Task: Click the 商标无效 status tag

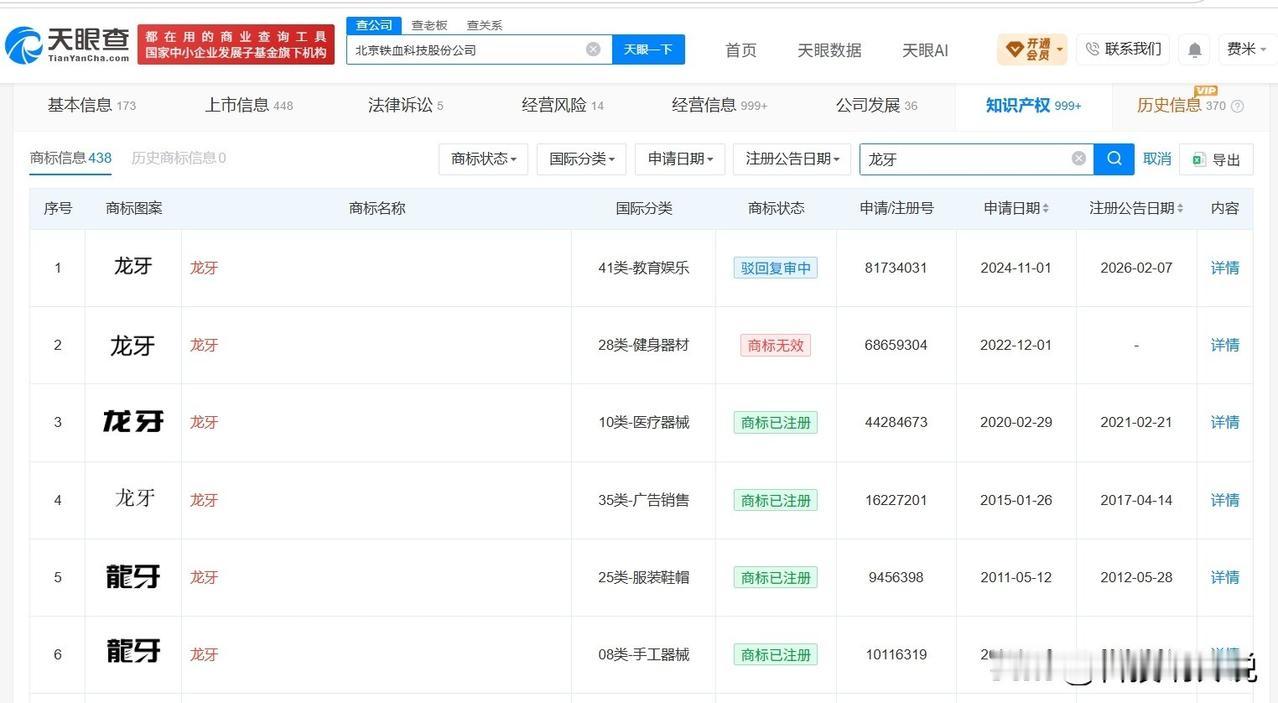Action: pyautogui.click(x=776, y=345)
